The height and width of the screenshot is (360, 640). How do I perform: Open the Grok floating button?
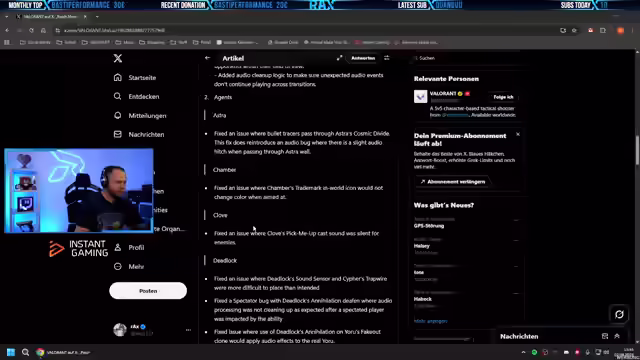[619, 314]
